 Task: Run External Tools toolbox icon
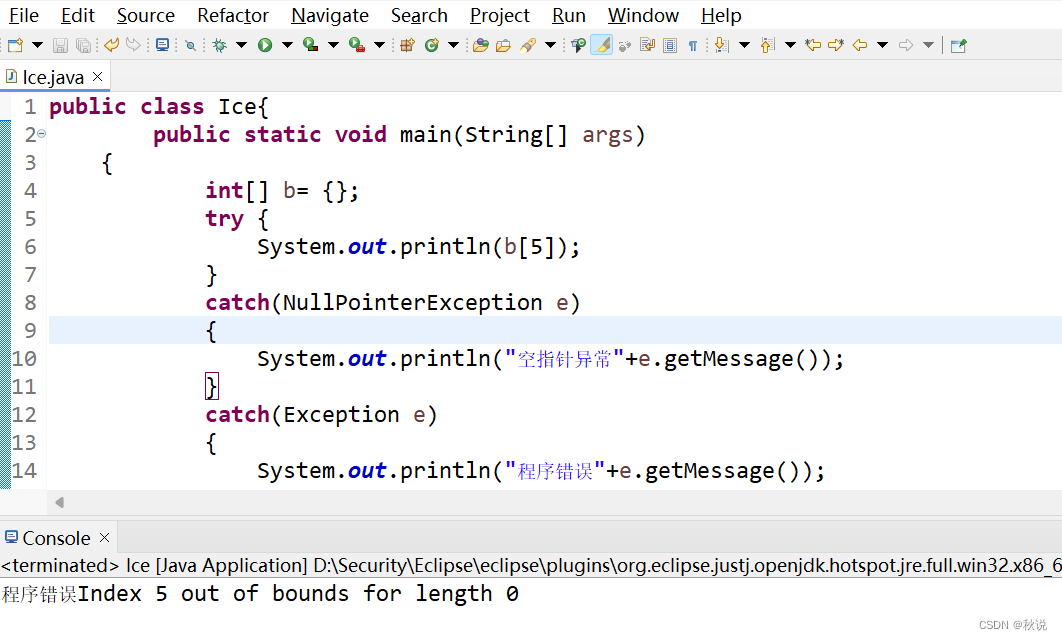click(x=357, y=45)
